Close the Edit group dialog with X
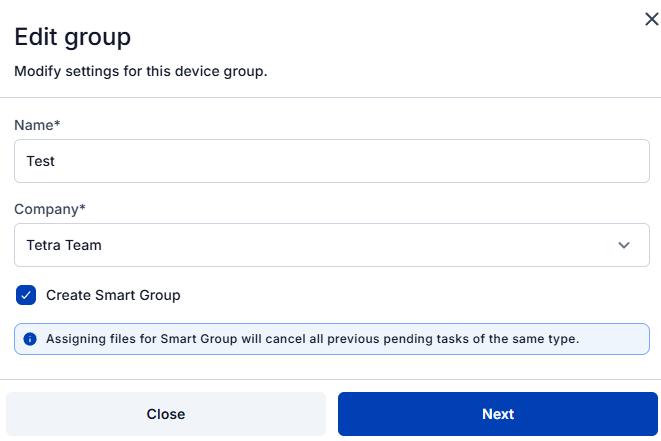The image size is (661, 441). (651, 19)
